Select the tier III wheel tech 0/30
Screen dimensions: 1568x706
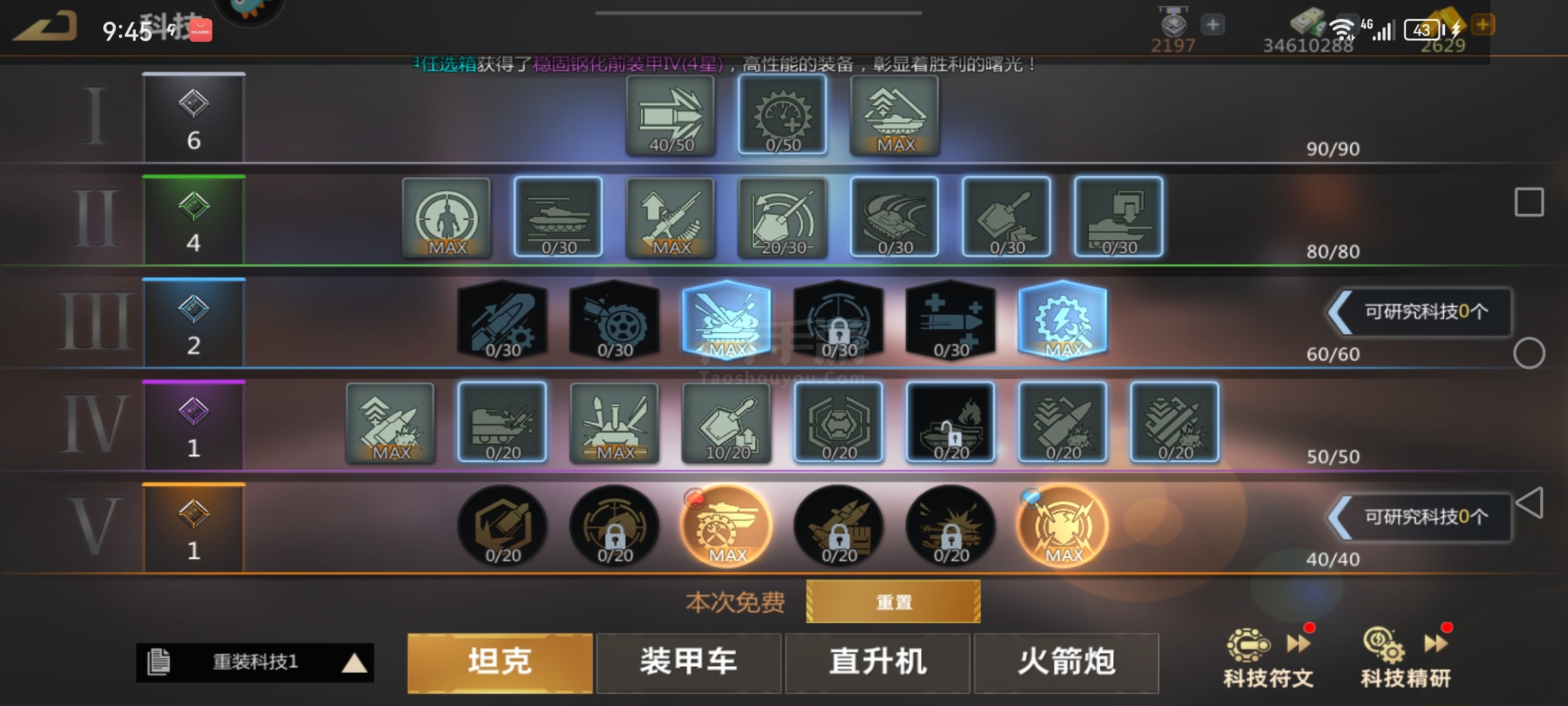615,320
